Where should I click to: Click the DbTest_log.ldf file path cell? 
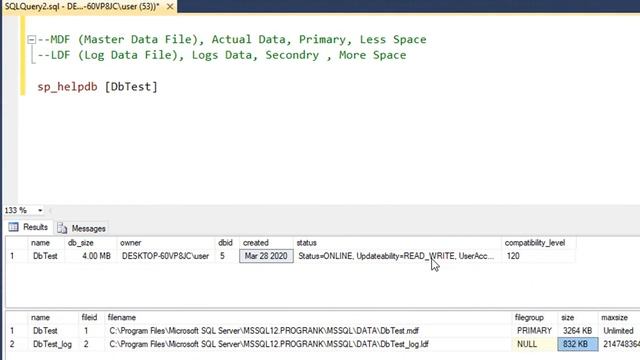tap(307, 344)
